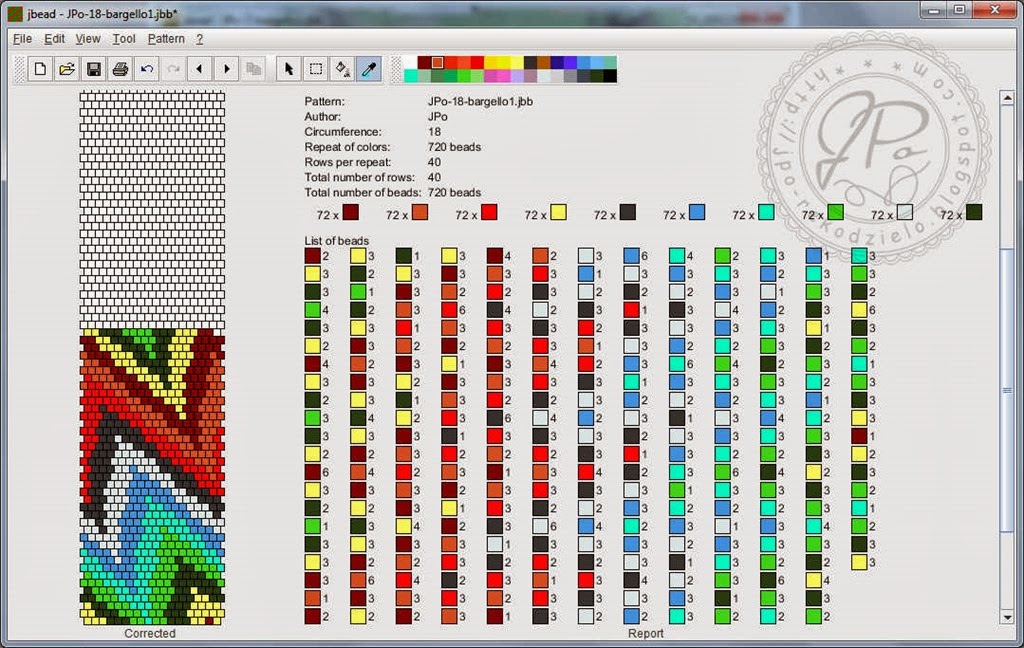The width and height of the screenshot is (1024, 648).
Task: Create a new pattern file
Action: coord(40,69)
